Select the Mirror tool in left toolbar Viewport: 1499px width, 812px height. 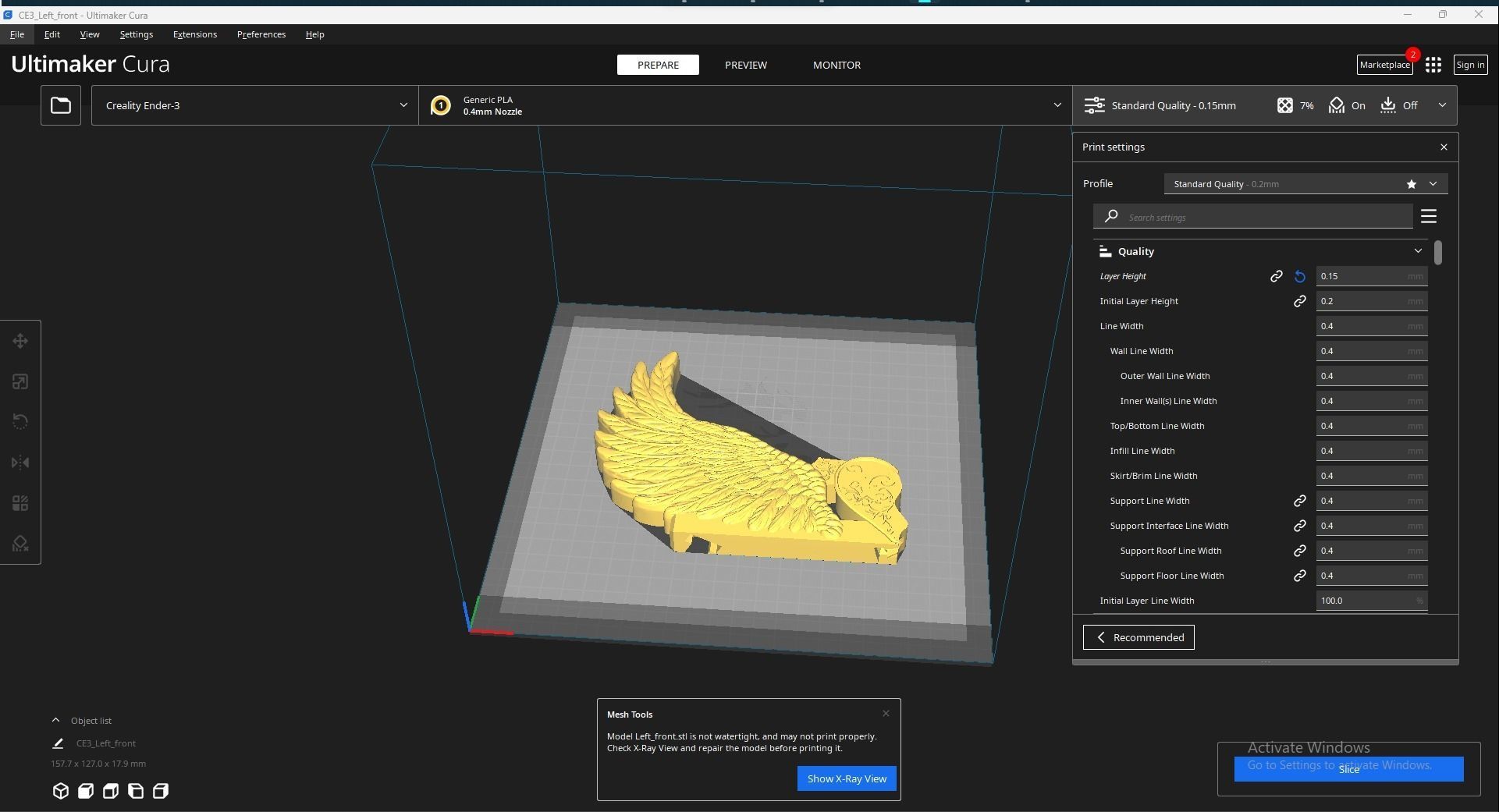20,463
